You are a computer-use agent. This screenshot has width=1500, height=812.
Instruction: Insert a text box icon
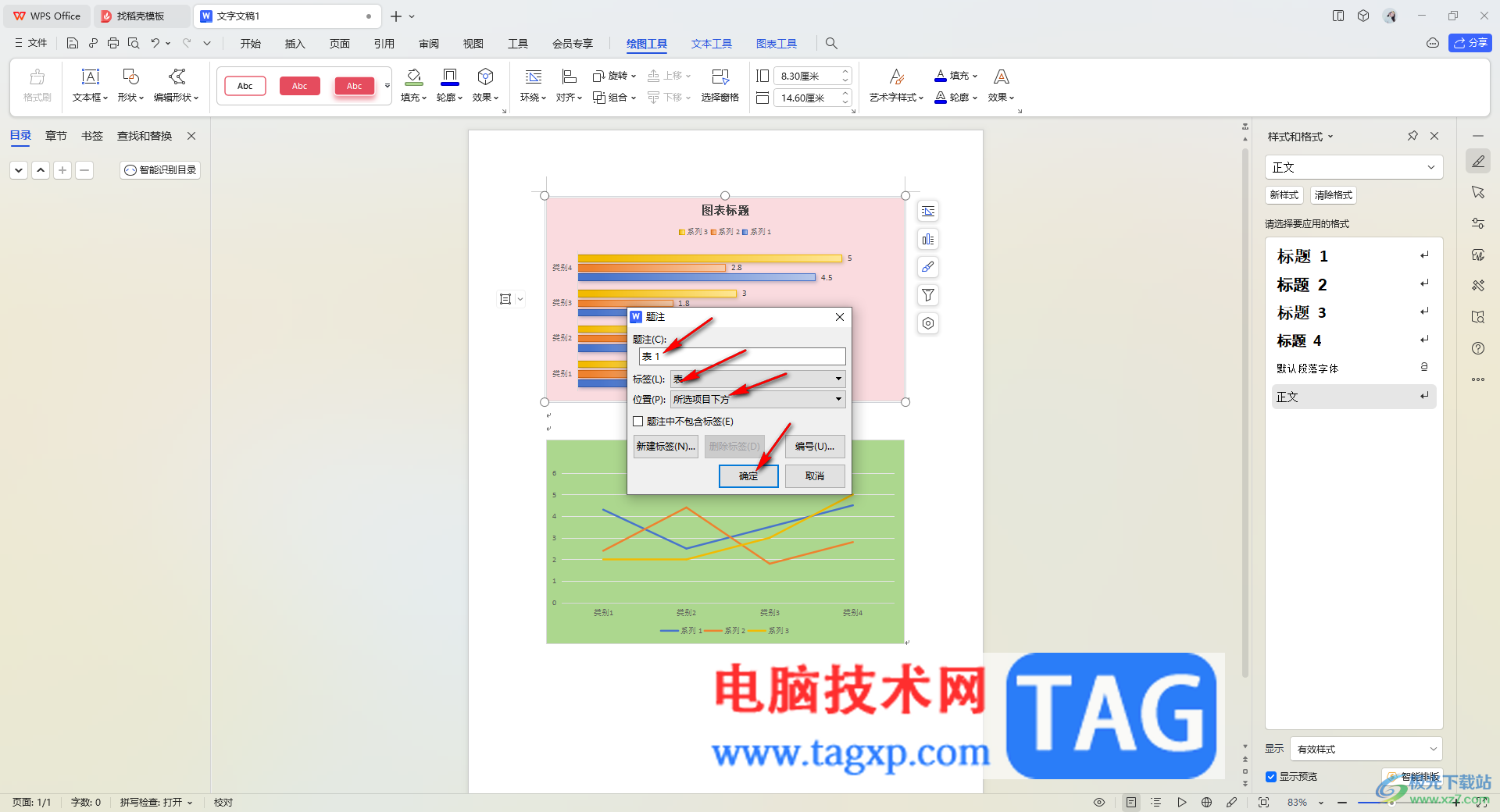click(x=91, y=77)
